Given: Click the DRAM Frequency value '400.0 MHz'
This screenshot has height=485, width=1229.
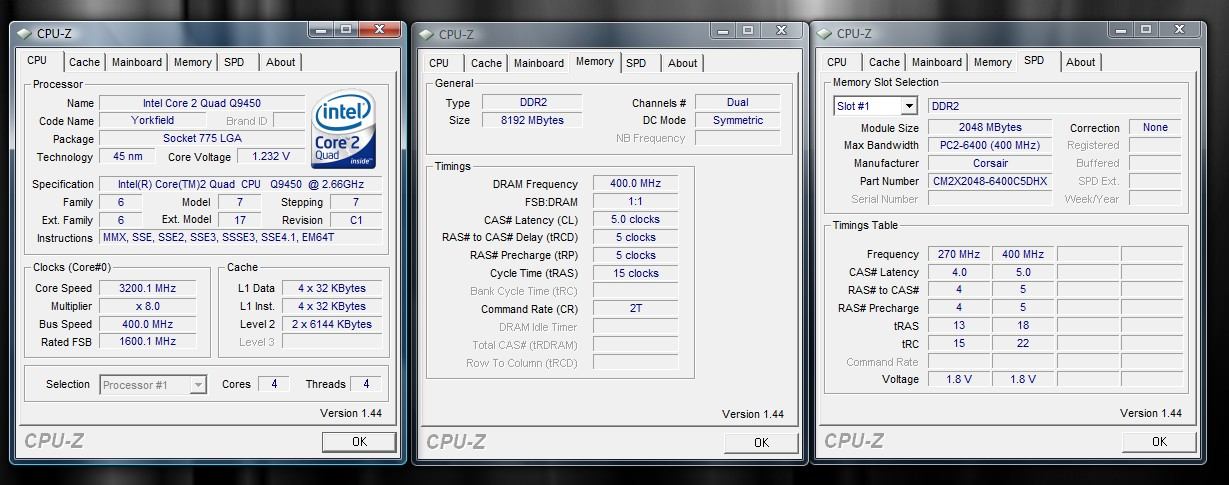Looking at the screenshot, I should click(x=635, y=183).
